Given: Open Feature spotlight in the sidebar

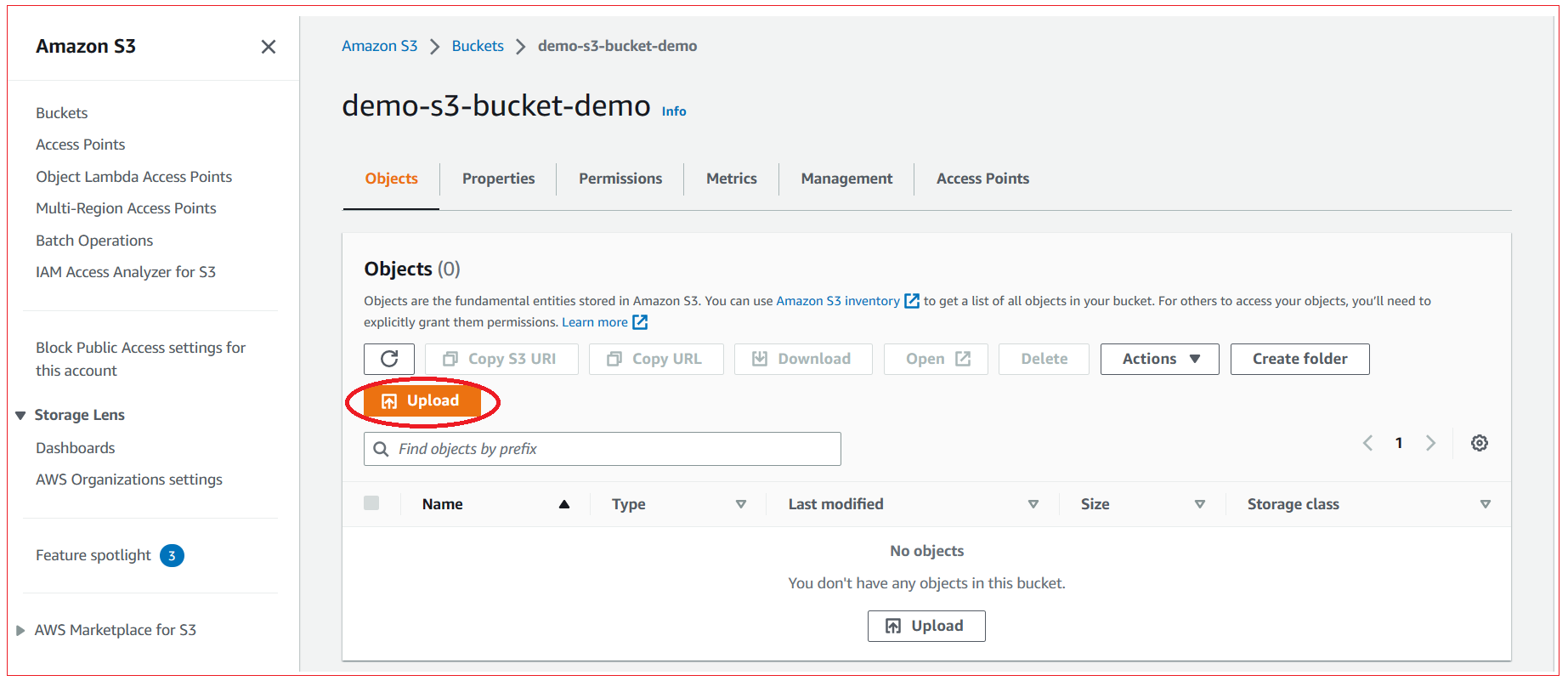Looking at the screenshot, I should point(93,555).
